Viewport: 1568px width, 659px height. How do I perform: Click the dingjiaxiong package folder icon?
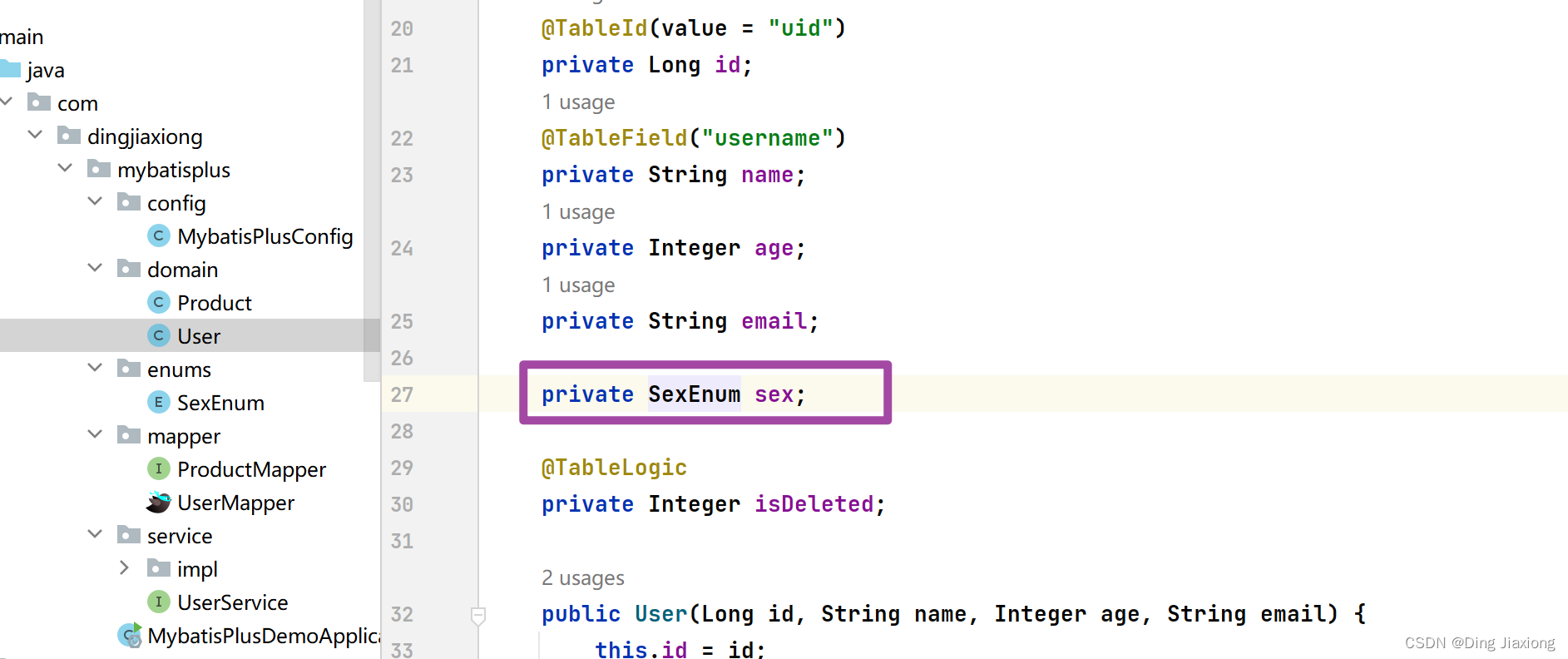click(69, 136)
